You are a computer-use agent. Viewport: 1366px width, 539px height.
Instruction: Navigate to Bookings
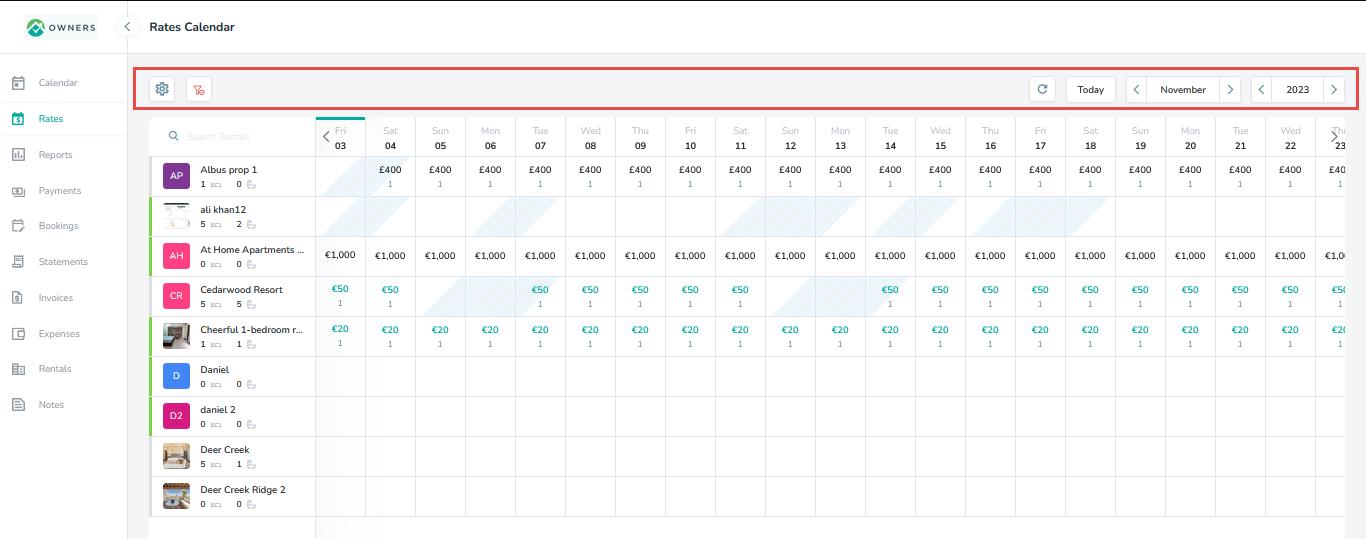pyautogui.click(x=58, y=226)
